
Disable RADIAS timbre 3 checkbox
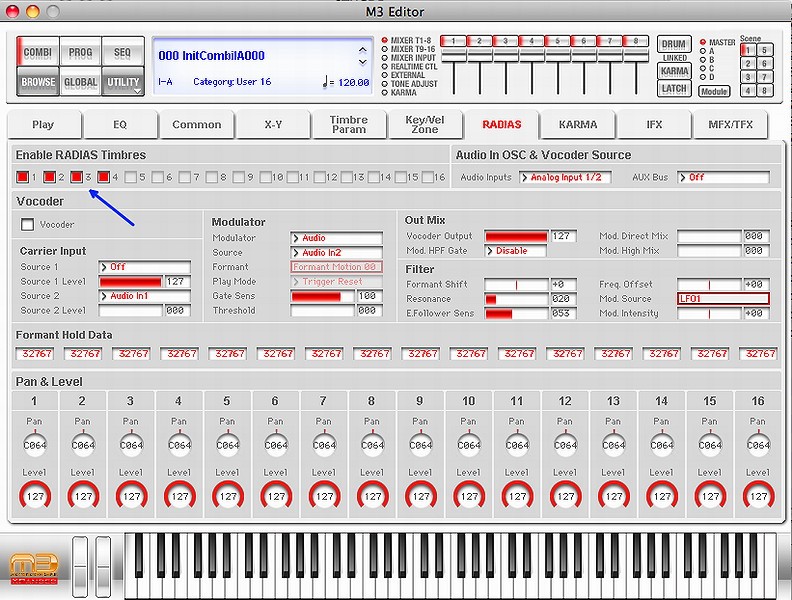[x=76, y=177]
